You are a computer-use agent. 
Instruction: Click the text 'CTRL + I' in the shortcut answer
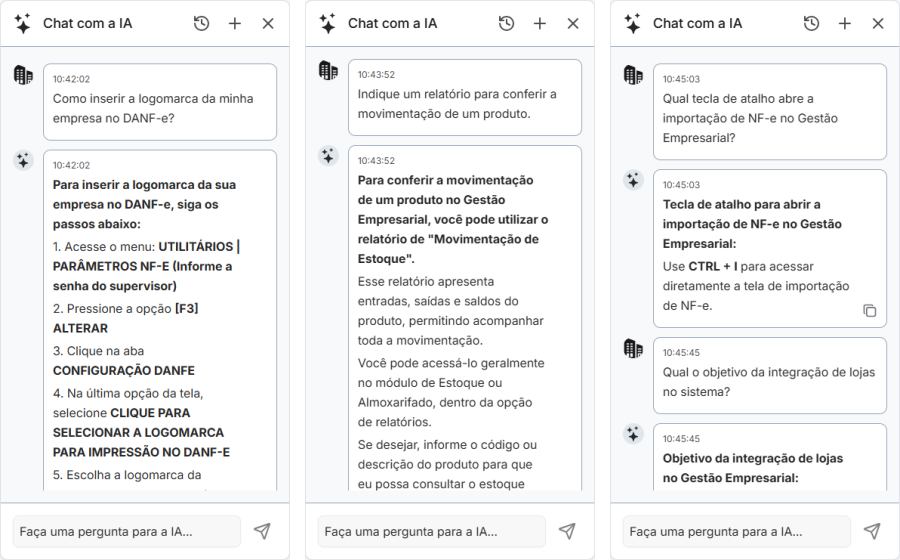point(713,266)
